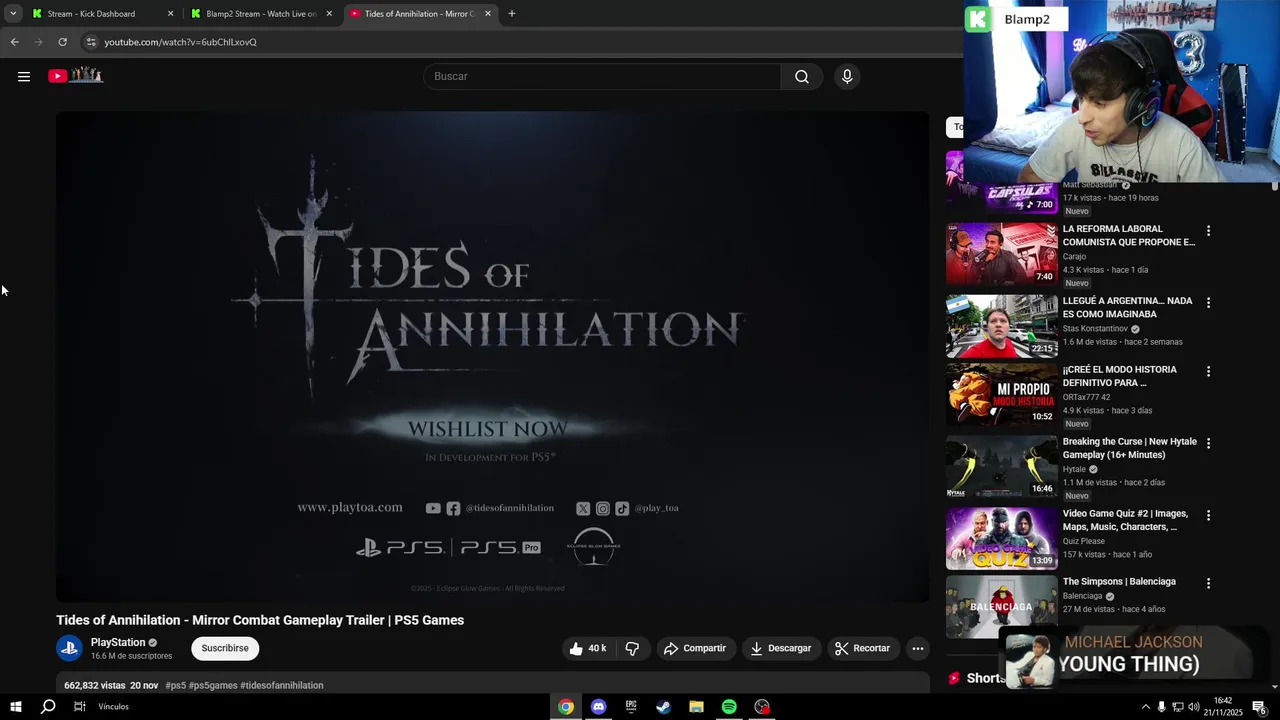
Task: Open options menu for La Reforma Laboral video
Action: coord(1208,231)
